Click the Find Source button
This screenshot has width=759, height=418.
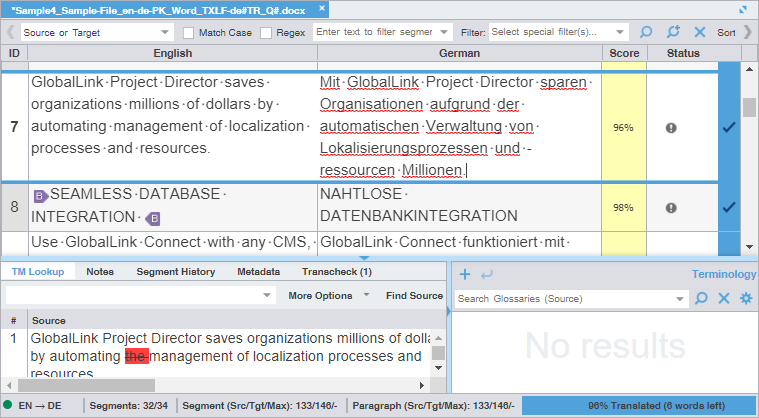click(x=414, y=295)
